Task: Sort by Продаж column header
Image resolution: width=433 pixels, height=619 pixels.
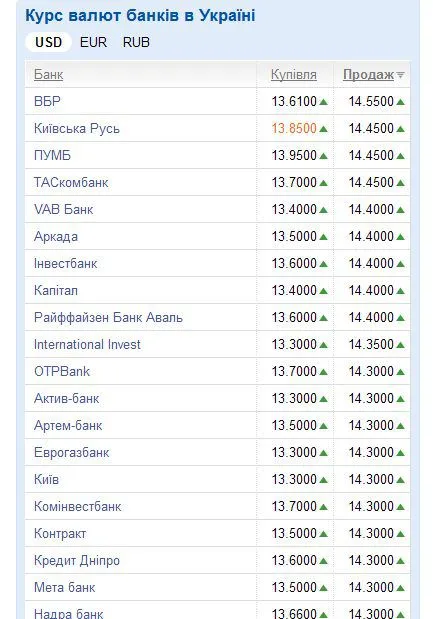Action: tap(368, 74)
